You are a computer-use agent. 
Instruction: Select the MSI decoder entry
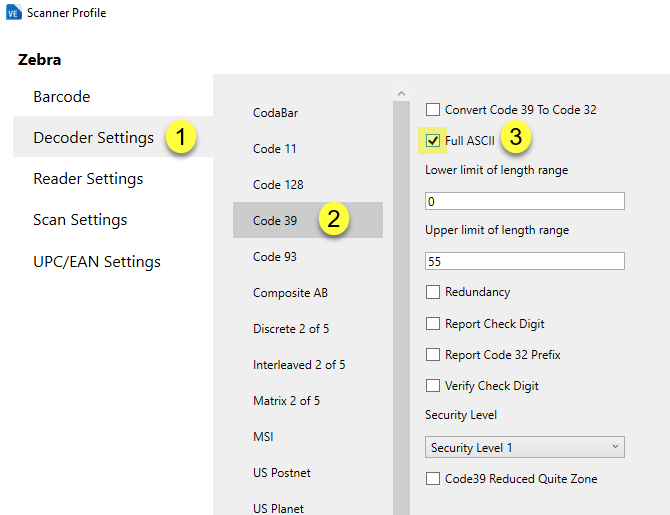(x=263, y=437)
